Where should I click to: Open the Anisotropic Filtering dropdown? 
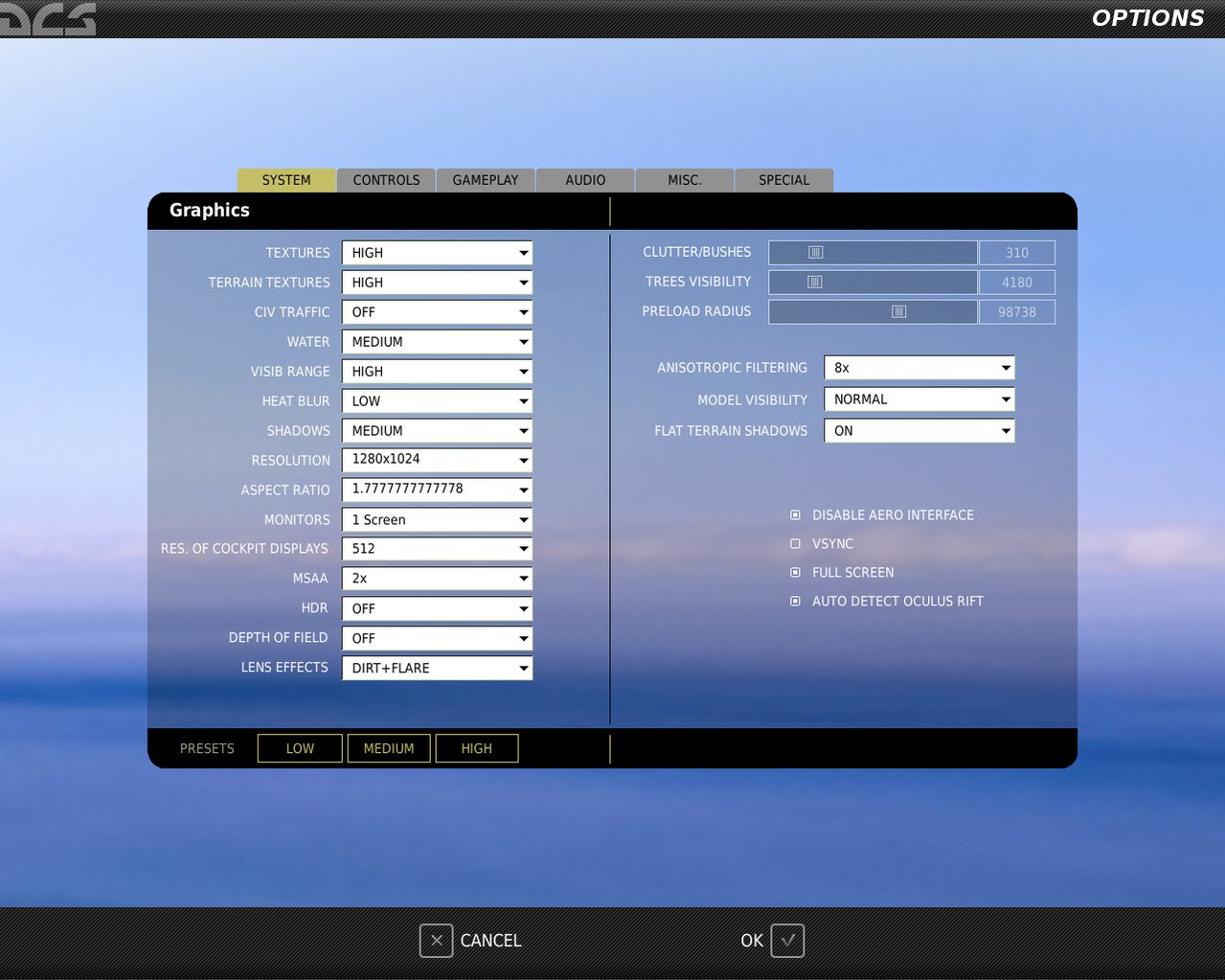(x=919, y=368)
